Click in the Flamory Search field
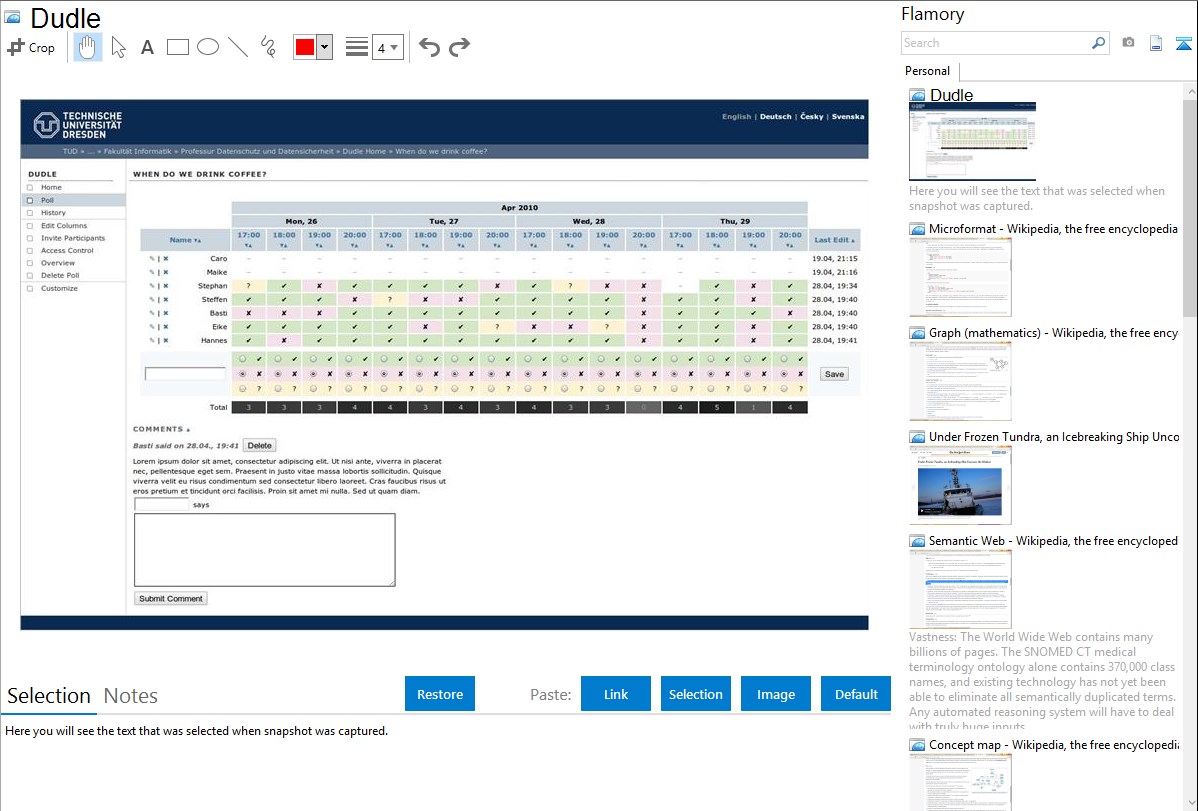 pos(996,43)
